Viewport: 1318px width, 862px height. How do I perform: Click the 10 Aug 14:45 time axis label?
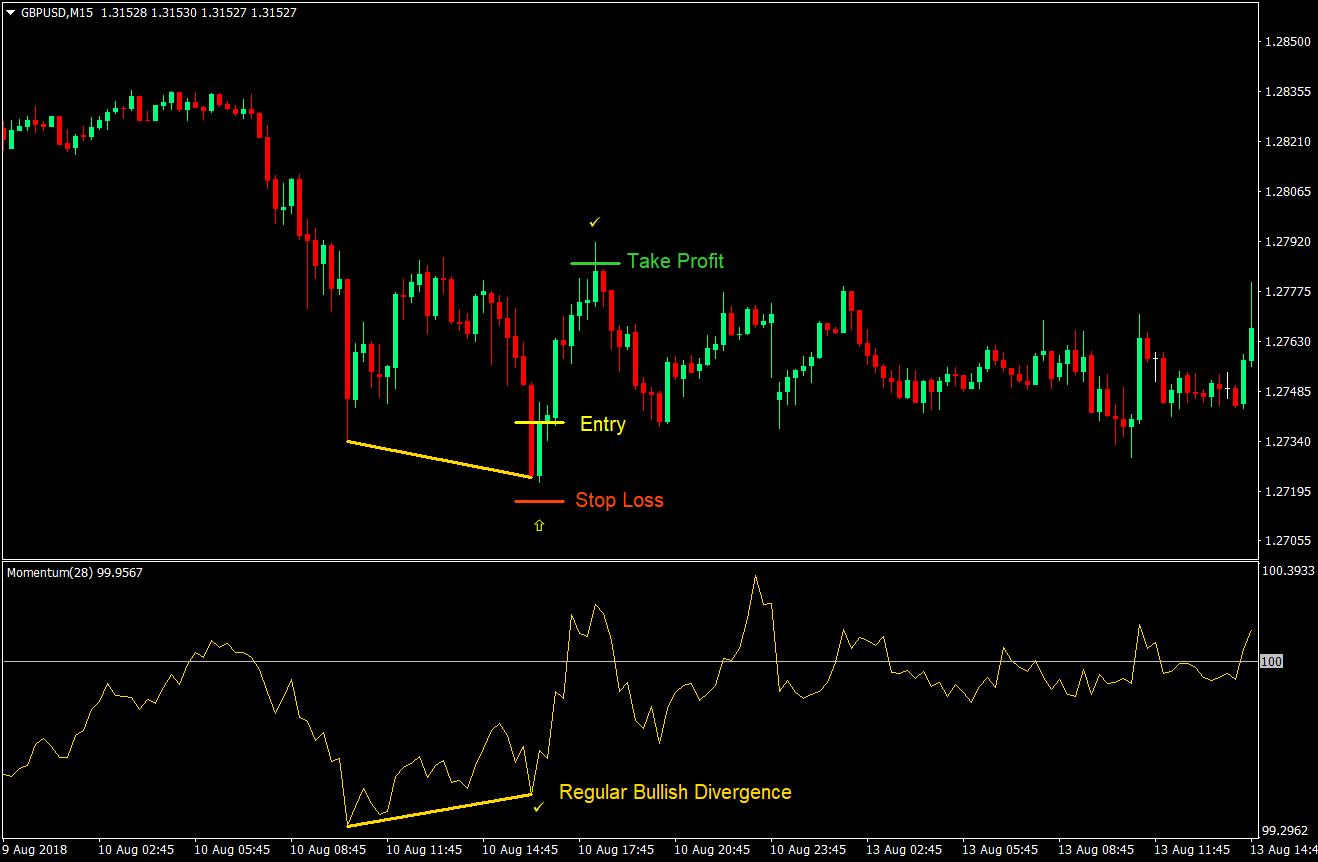(x=519, y=850)
